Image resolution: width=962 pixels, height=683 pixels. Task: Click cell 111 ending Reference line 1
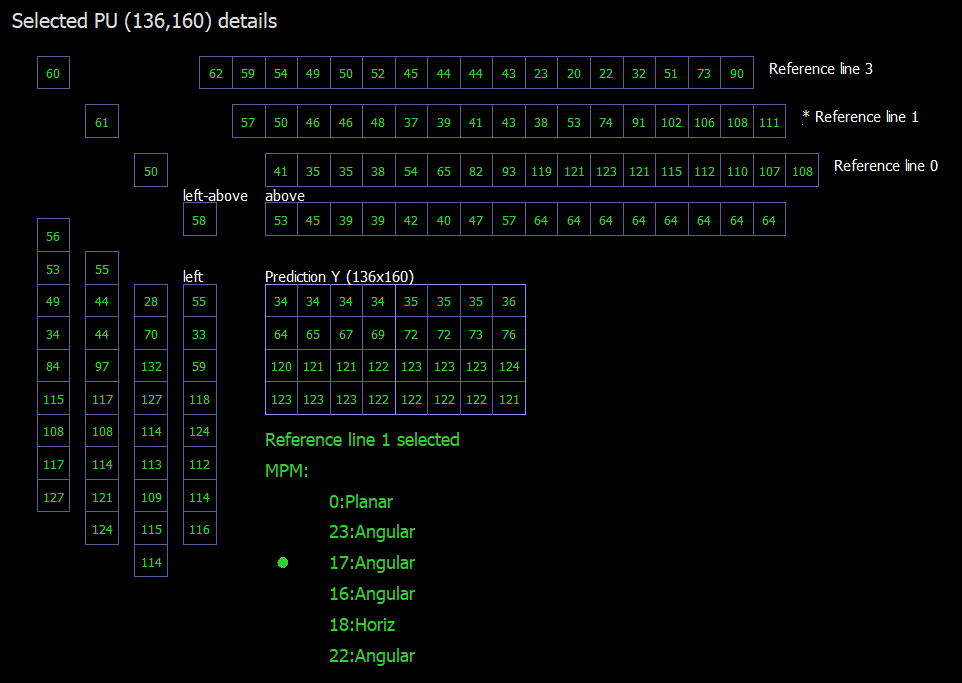(x=769, y=122)
